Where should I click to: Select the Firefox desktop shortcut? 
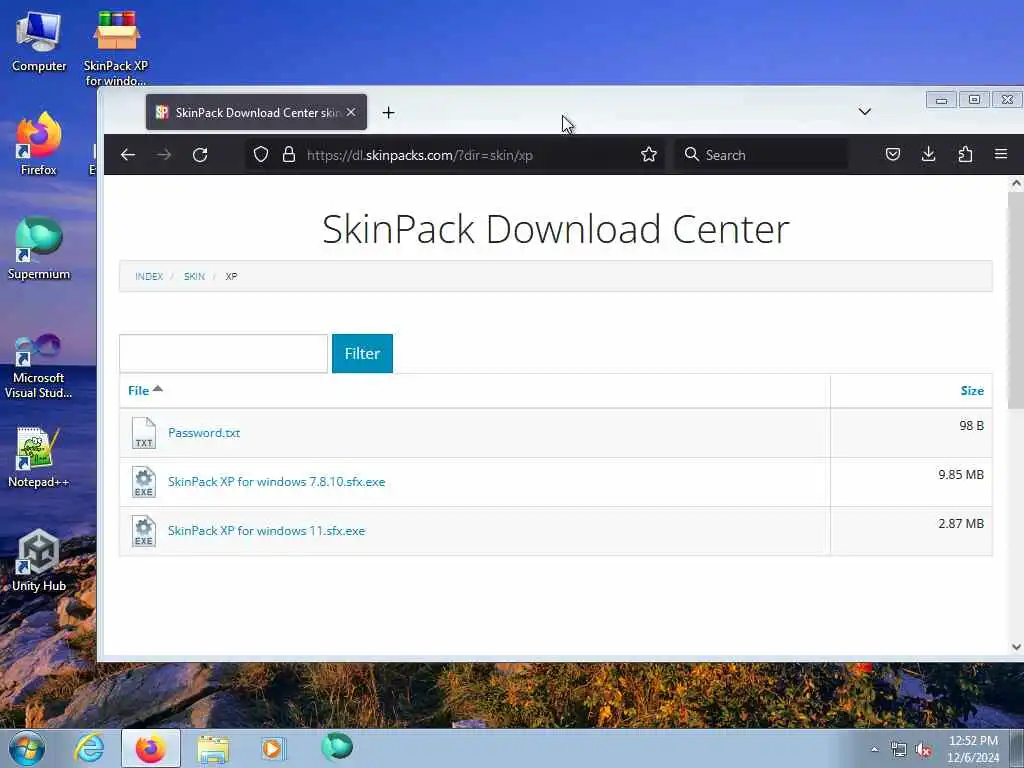pos(39,144)
